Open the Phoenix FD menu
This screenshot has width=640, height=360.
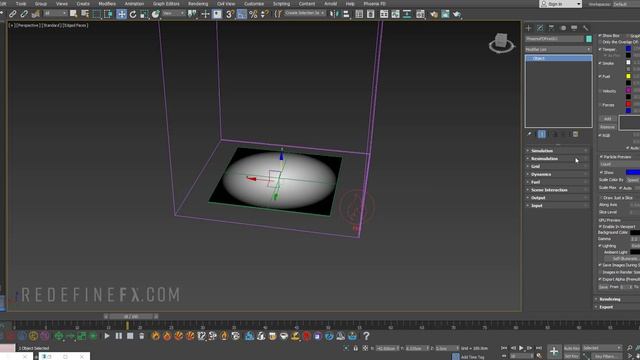pyautogui.click(x=374, y=4)
